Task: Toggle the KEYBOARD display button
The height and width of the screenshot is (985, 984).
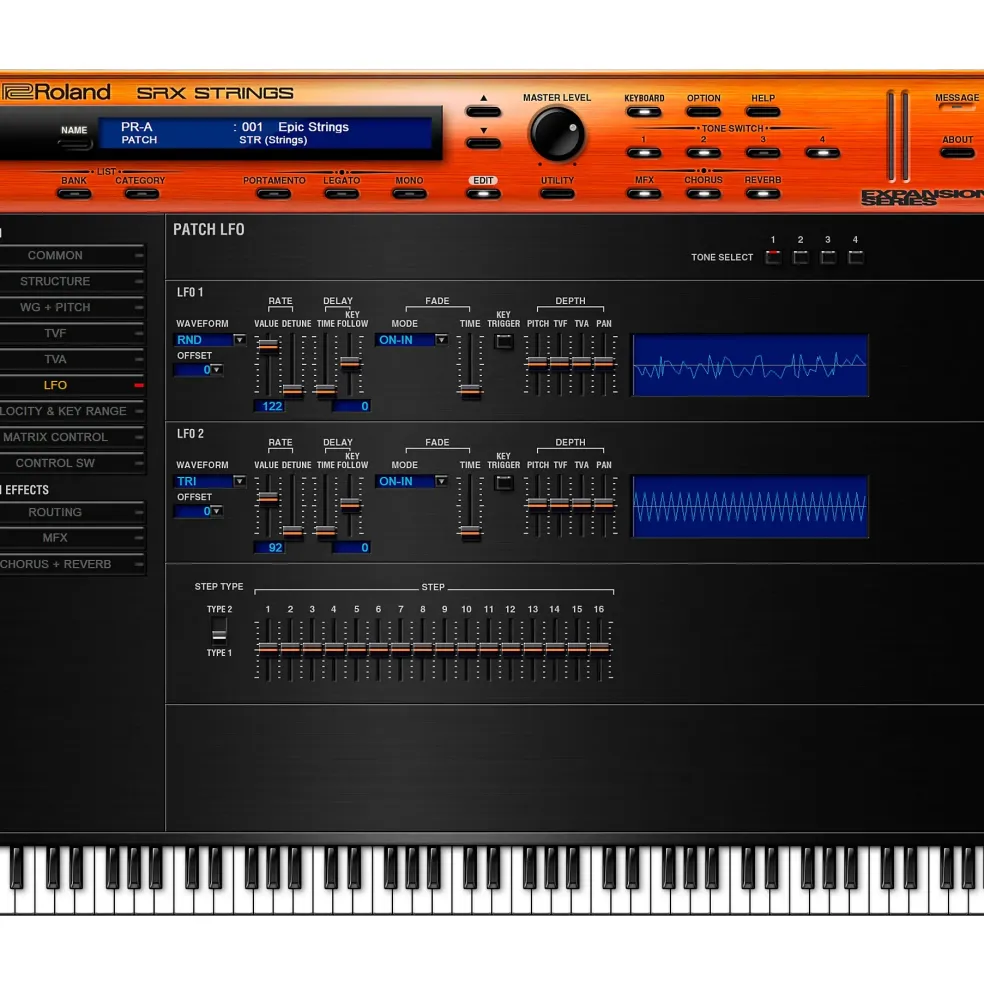Action: click(643, 112)
